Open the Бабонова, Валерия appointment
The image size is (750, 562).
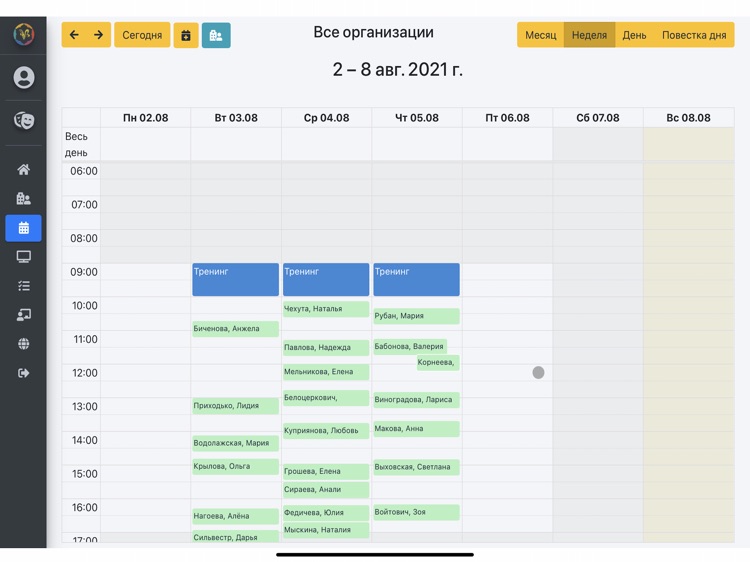[x=410, y=346]
